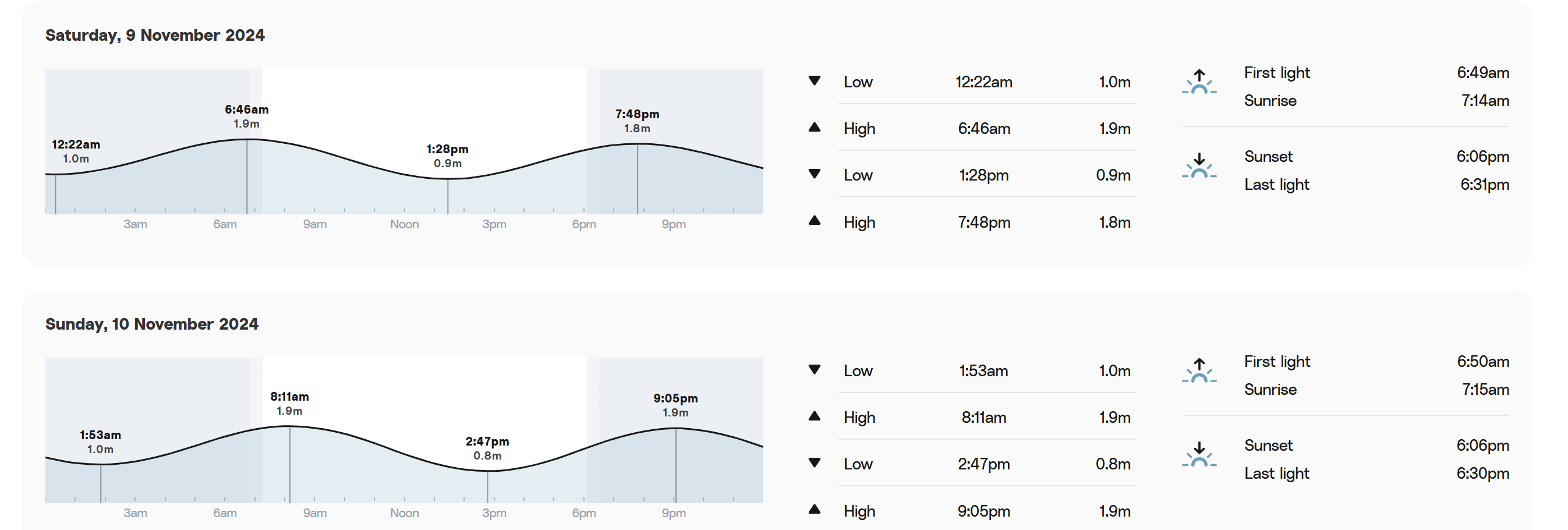
Task: Click the Saturday sunset icon
Action: (1199, 166)
